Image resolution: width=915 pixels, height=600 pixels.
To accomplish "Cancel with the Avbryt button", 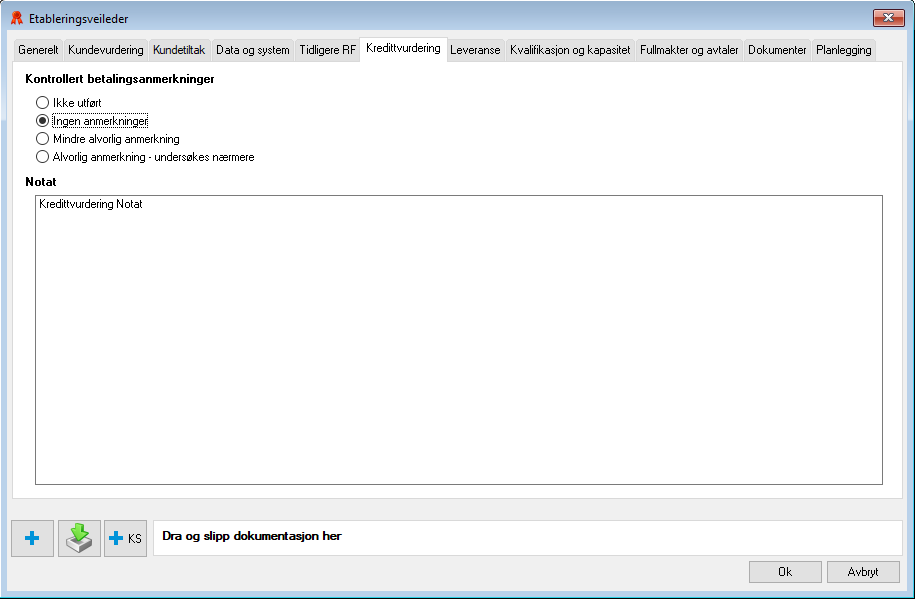I will (x=863, y=572).
